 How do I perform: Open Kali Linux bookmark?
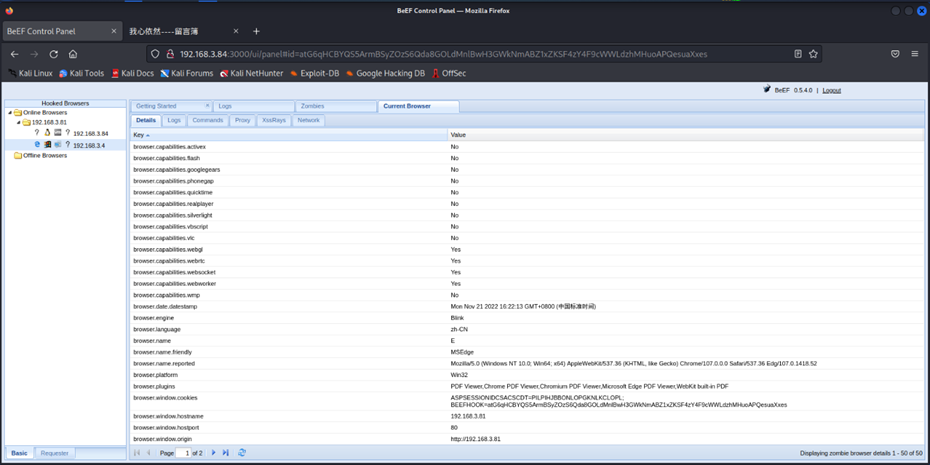[30, 74]
